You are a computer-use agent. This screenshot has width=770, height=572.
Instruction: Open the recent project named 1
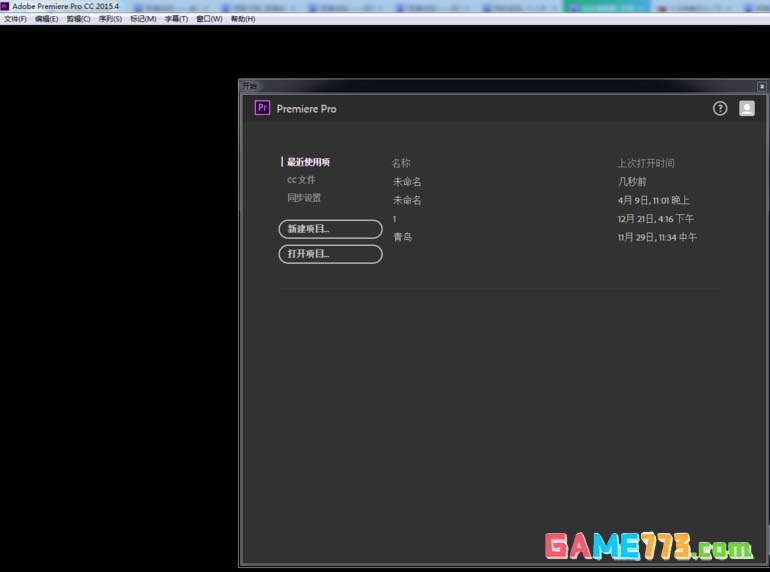click(394, 219)
